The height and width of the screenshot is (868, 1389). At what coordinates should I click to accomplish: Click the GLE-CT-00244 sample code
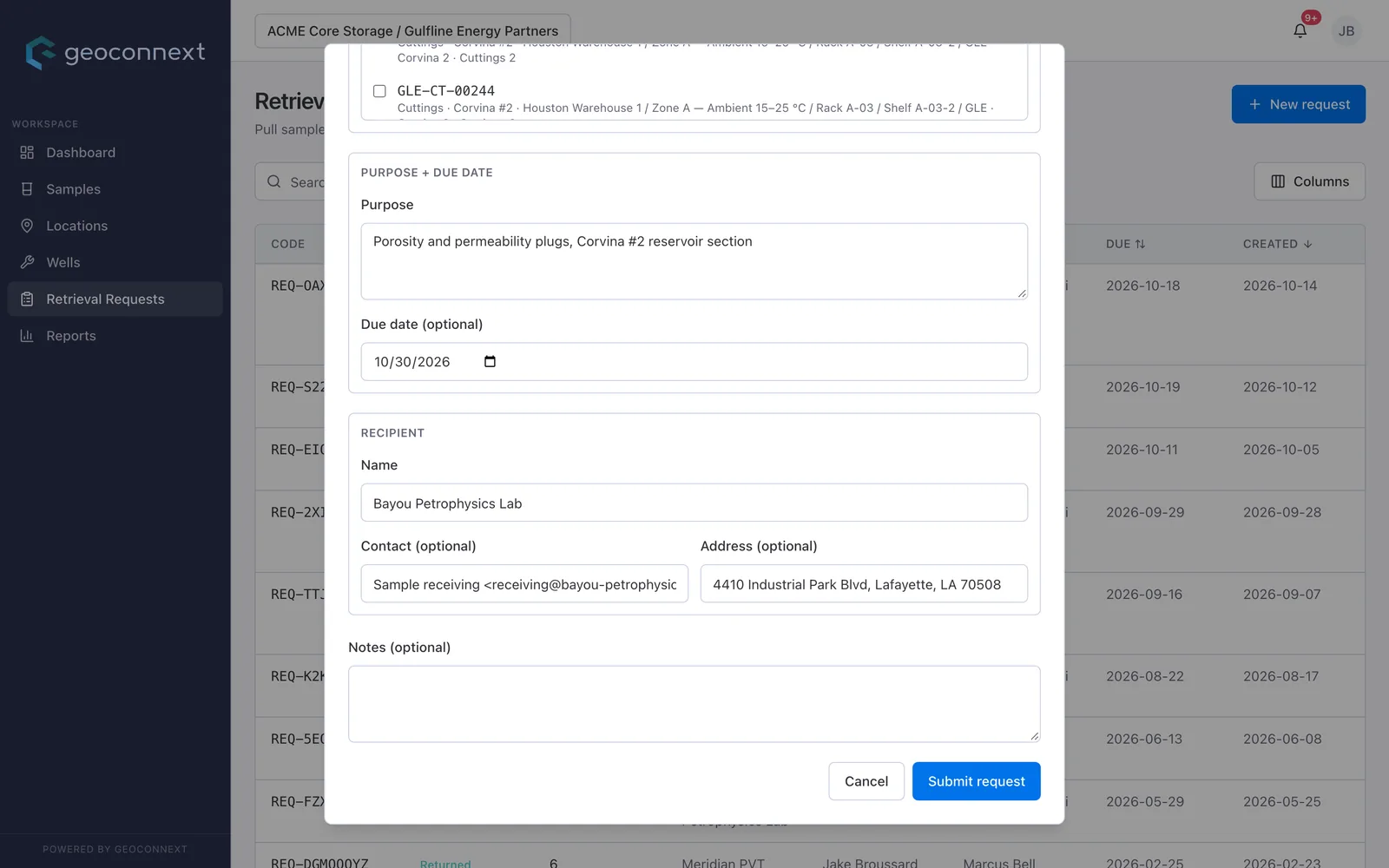(x=446, y=91)
